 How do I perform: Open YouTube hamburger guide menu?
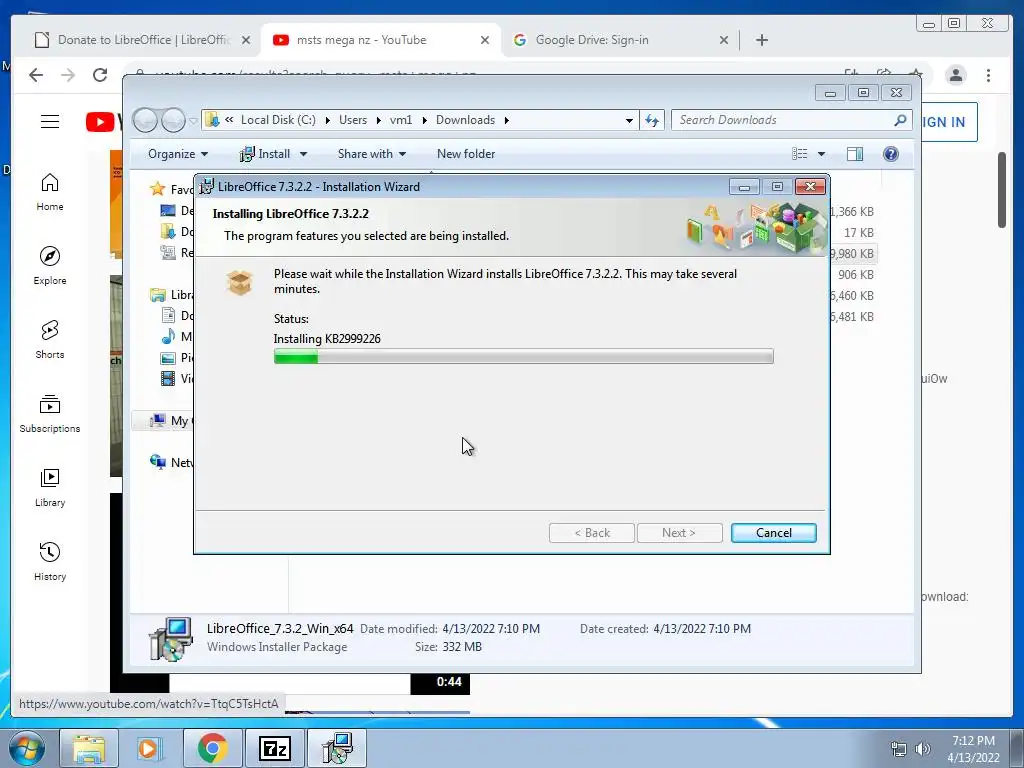pyautogui.click(x=50, y=121)
